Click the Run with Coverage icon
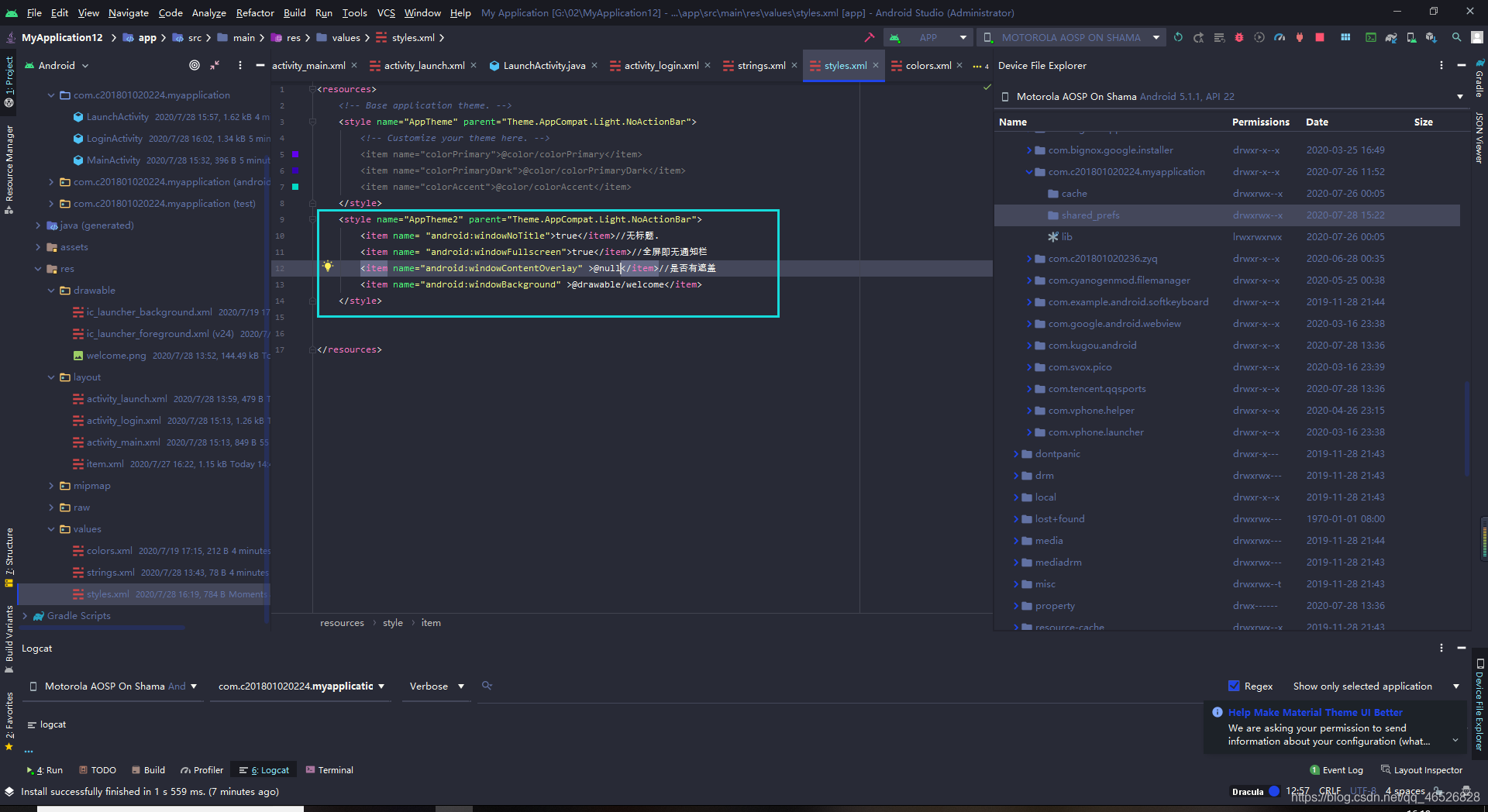The width and height of the screenshot is (1488, 812). [1259, 37]
